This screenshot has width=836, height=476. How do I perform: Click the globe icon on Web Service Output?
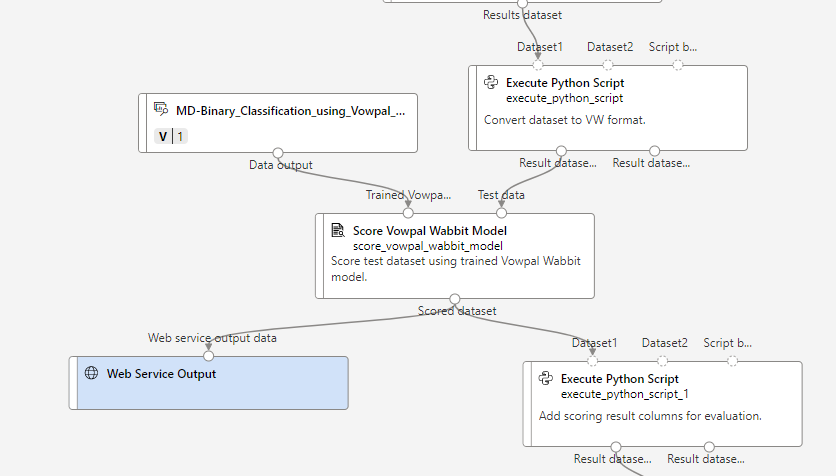point(91,374)
